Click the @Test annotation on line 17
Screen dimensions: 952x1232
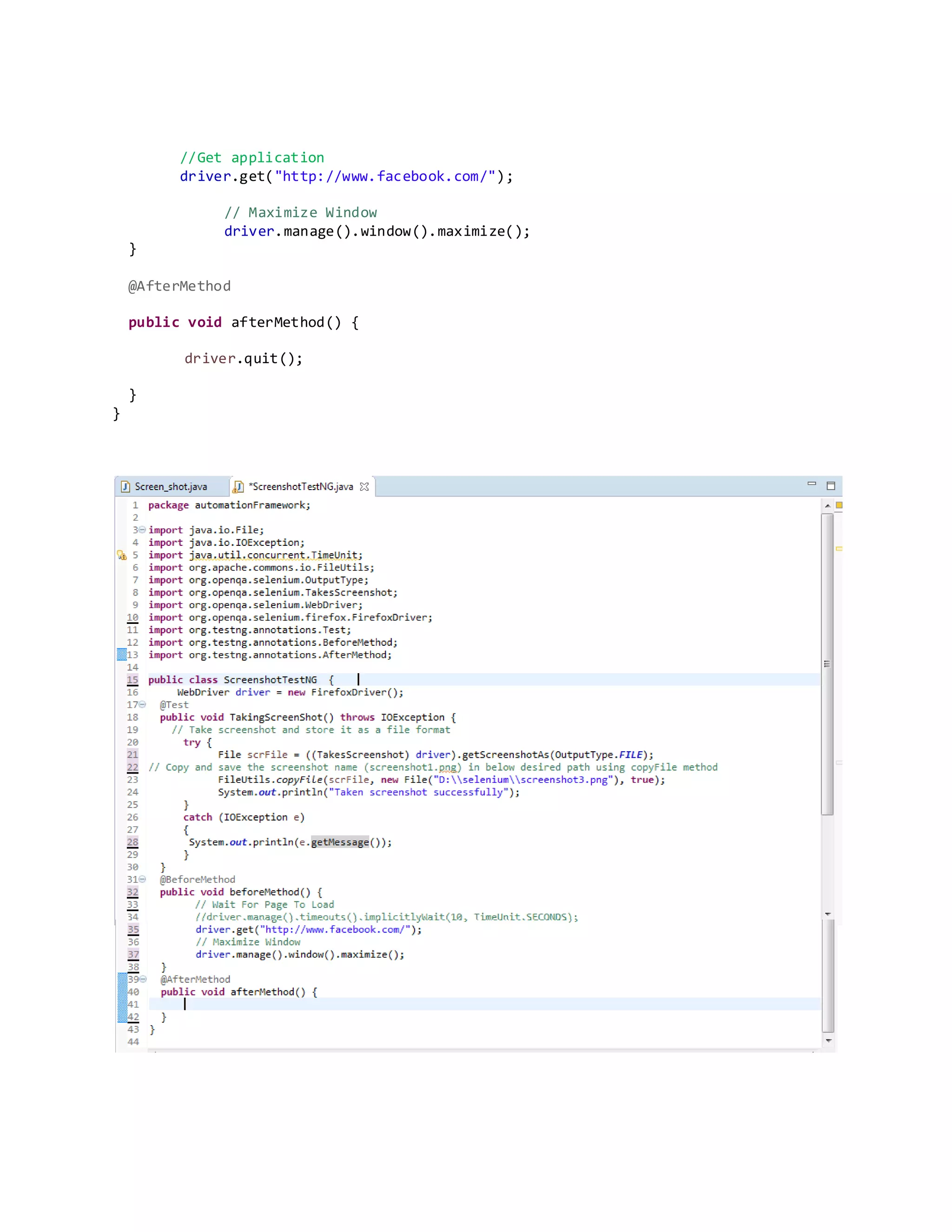point(174,704)
